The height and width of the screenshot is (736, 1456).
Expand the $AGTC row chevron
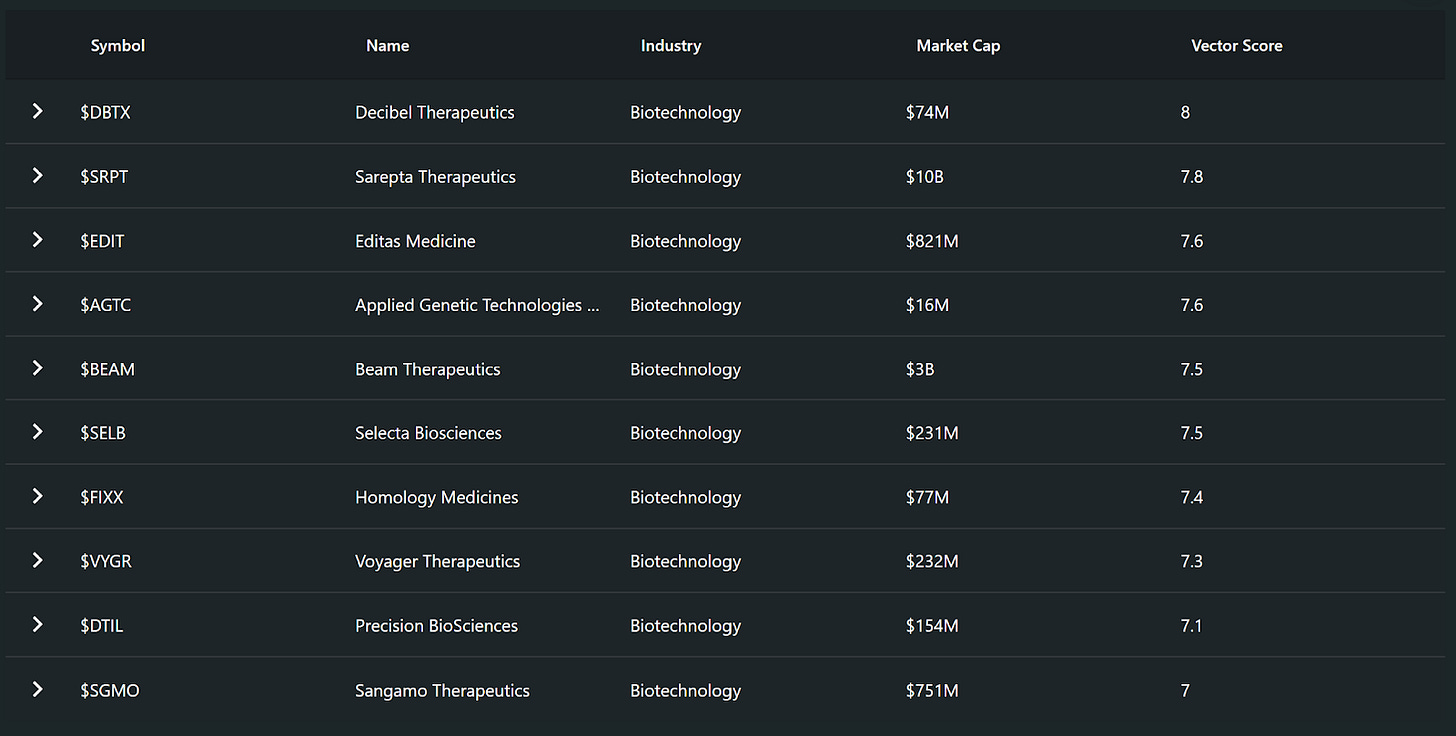click(x=37, y=303)
